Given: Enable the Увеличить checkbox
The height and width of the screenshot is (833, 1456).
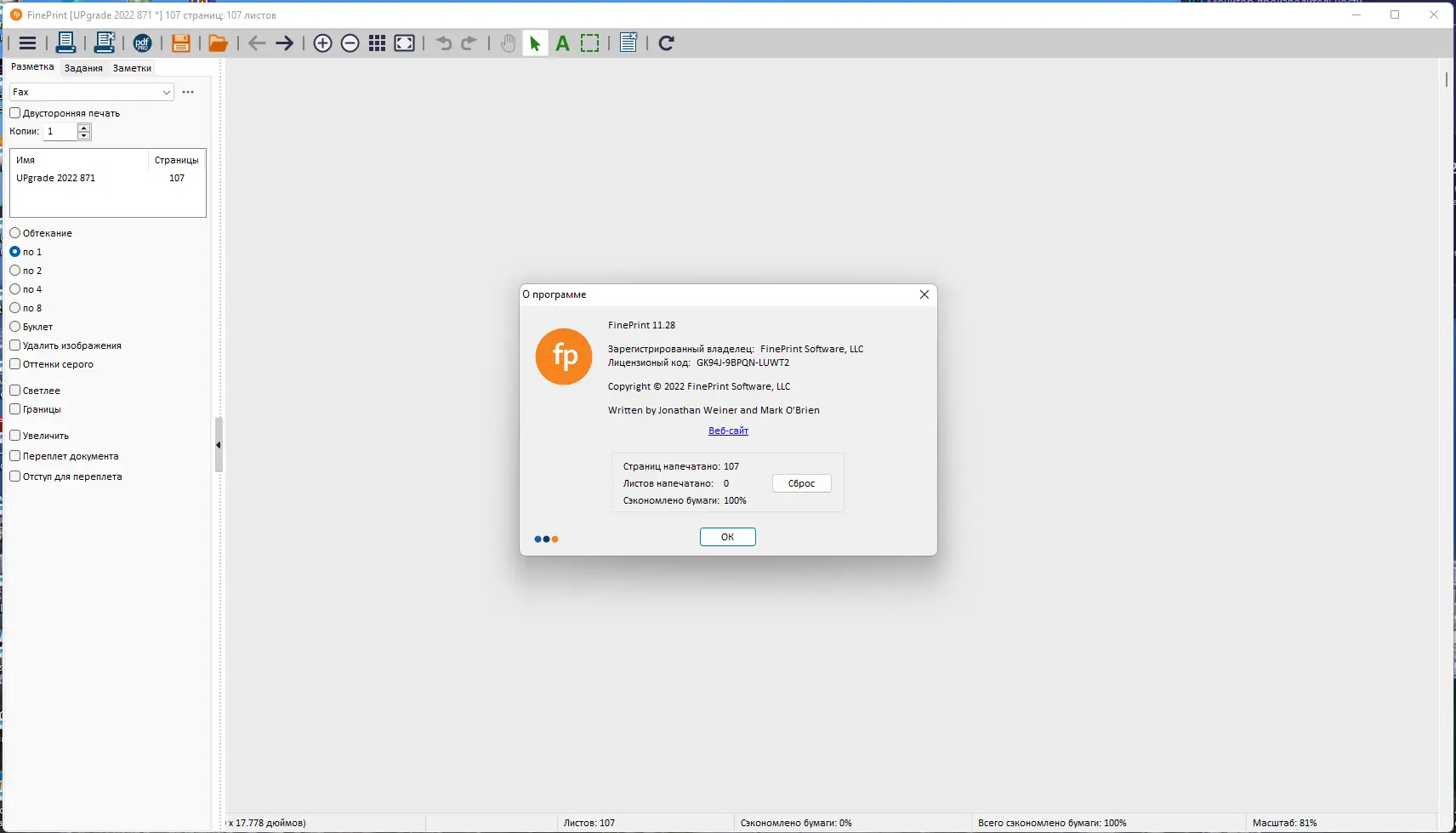Looking at the screenshot, I should tap(15, 436).
